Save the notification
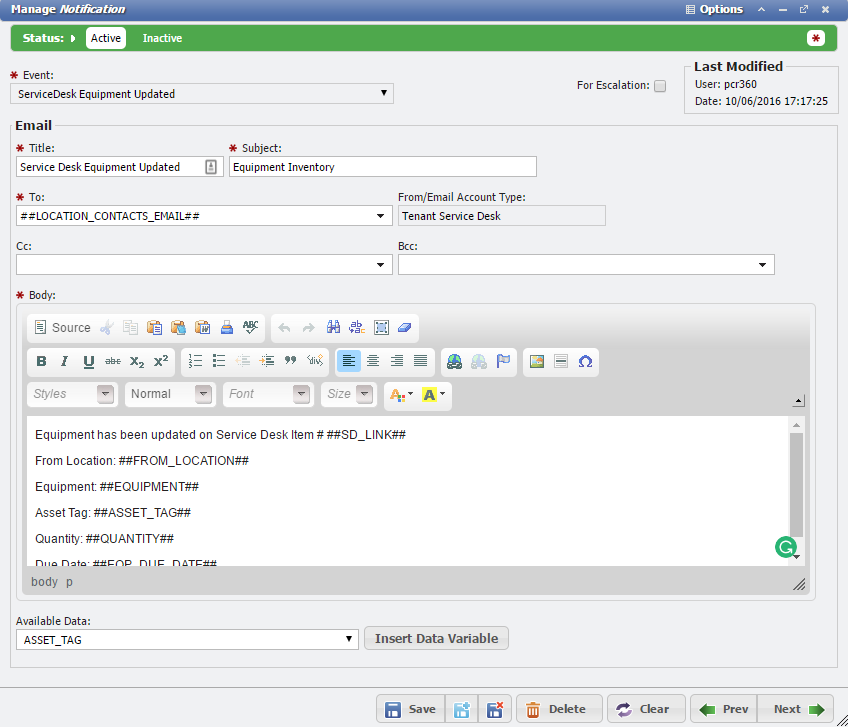Viewport: 852px width, 728px height. 410,708
